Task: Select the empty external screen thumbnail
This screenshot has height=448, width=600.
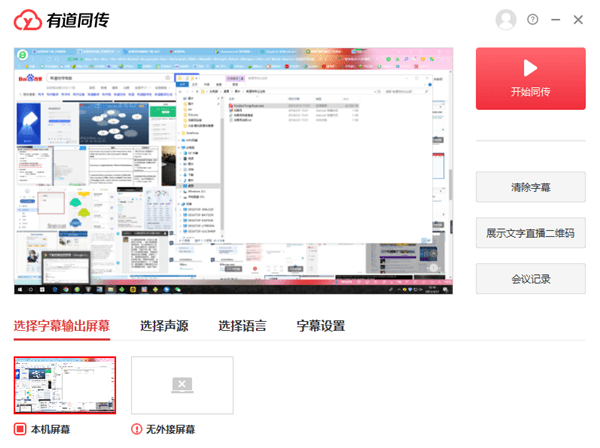Action: [x=182, y=385]
